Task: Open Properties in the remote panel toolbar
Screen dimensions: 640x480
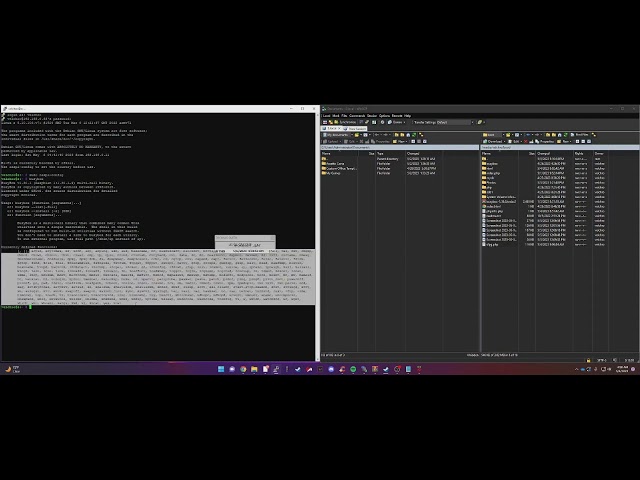Action: (544, 141)
